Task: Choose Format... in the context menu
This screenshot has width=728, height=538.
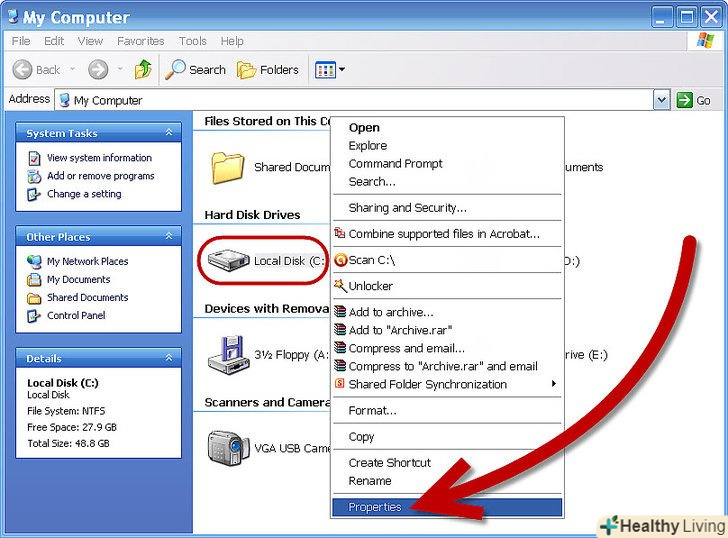Action: pyautogui.click(x=447, y=410)
